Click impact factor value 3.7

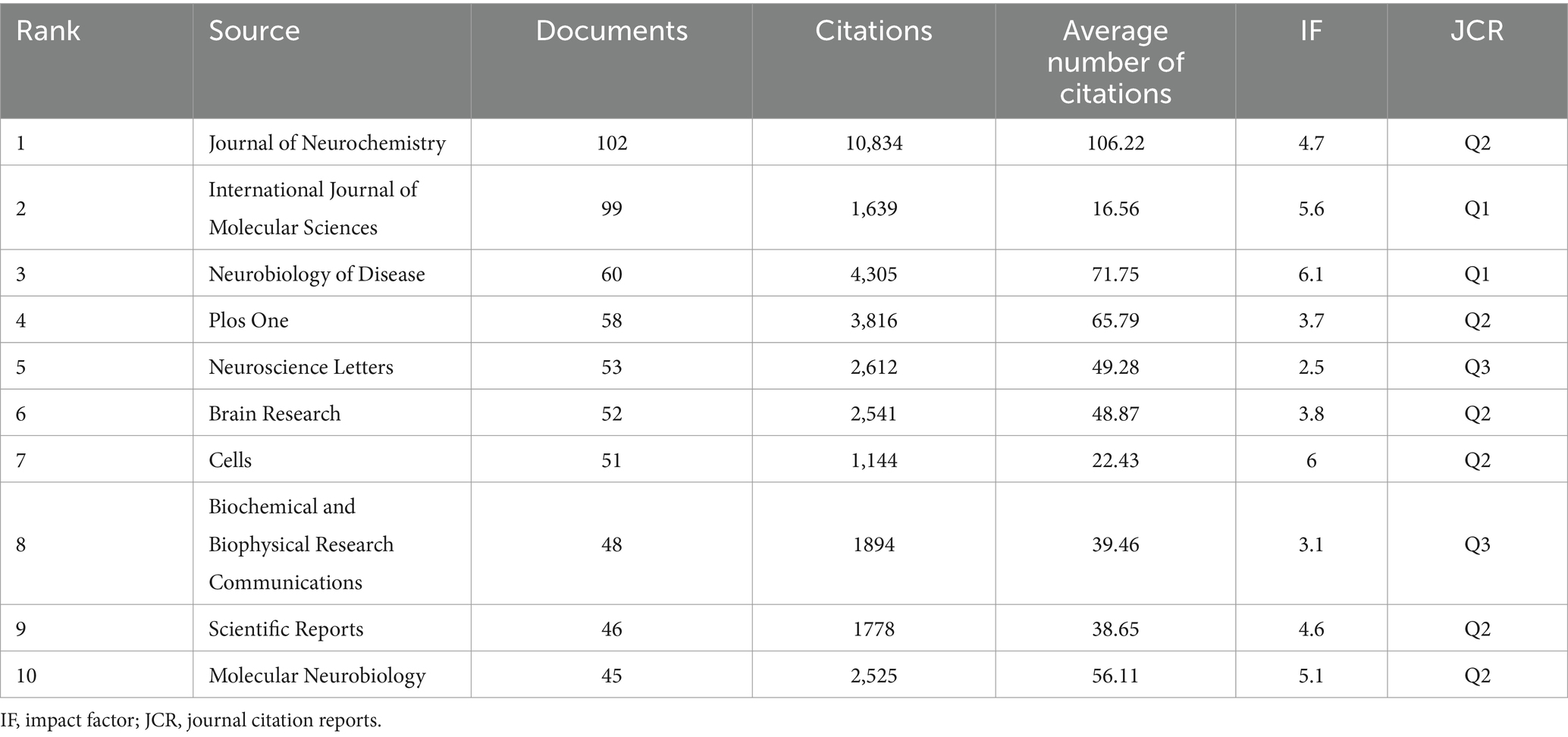(1311, 320)
